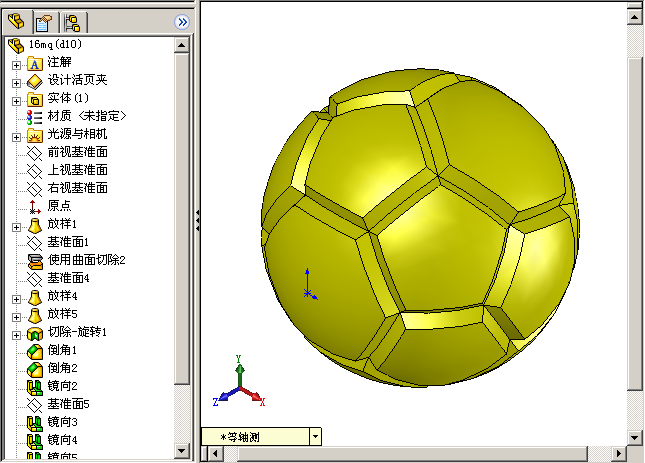Switch to the ConfigurationManager tab
Image resolution: width=645 pixels, height=463 pixels.
point(73,22)
